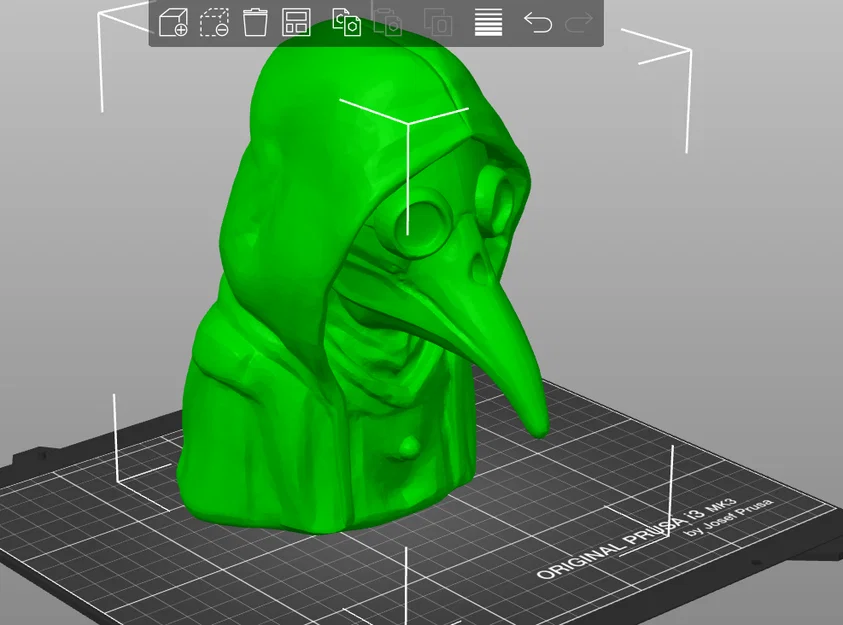Click the Undo arrow
The width and height of the screenshot is (843, 625).
pos(538,23)
